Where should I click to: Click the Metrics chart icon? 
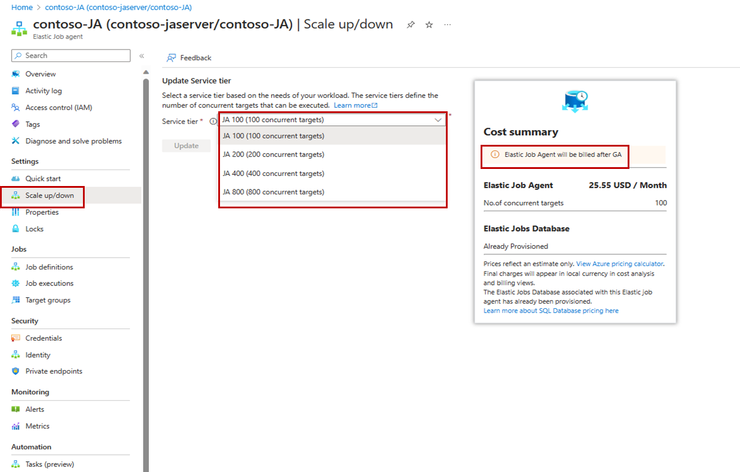click(16, 426)
